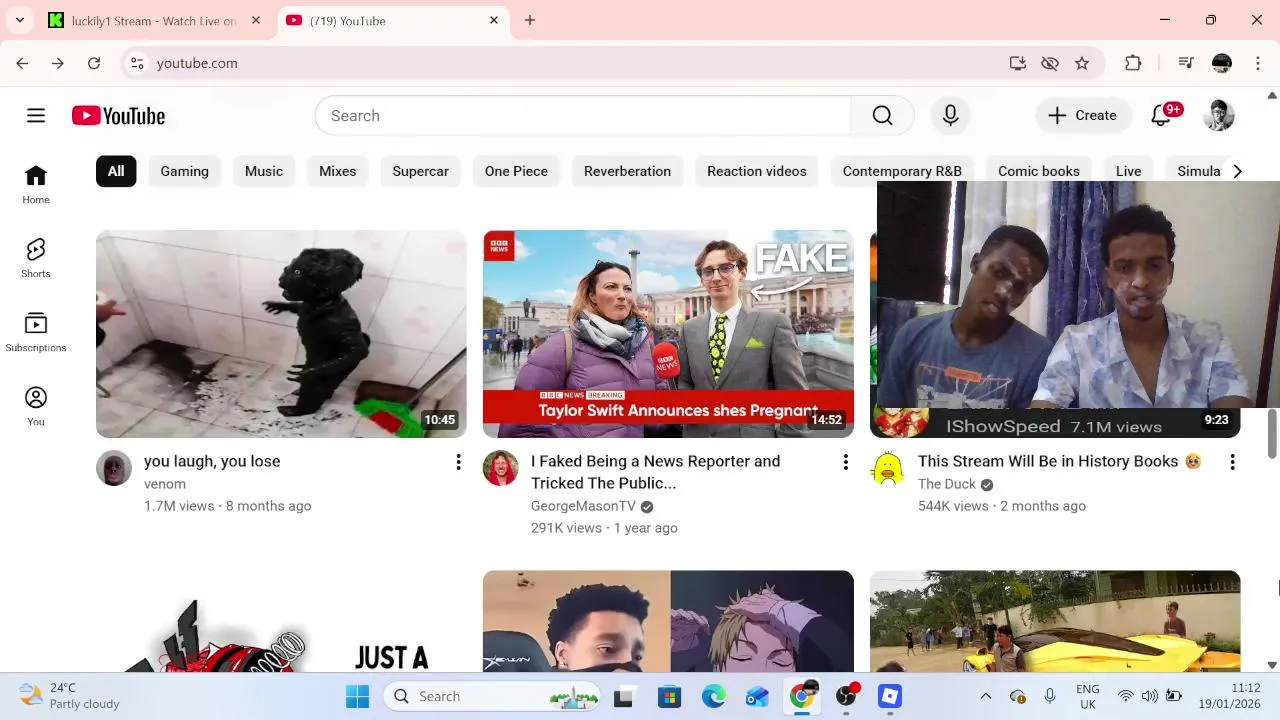Open options menu for 'I Faked Being a News Reporter'
1280x720 pixels.
click(845, 462)
